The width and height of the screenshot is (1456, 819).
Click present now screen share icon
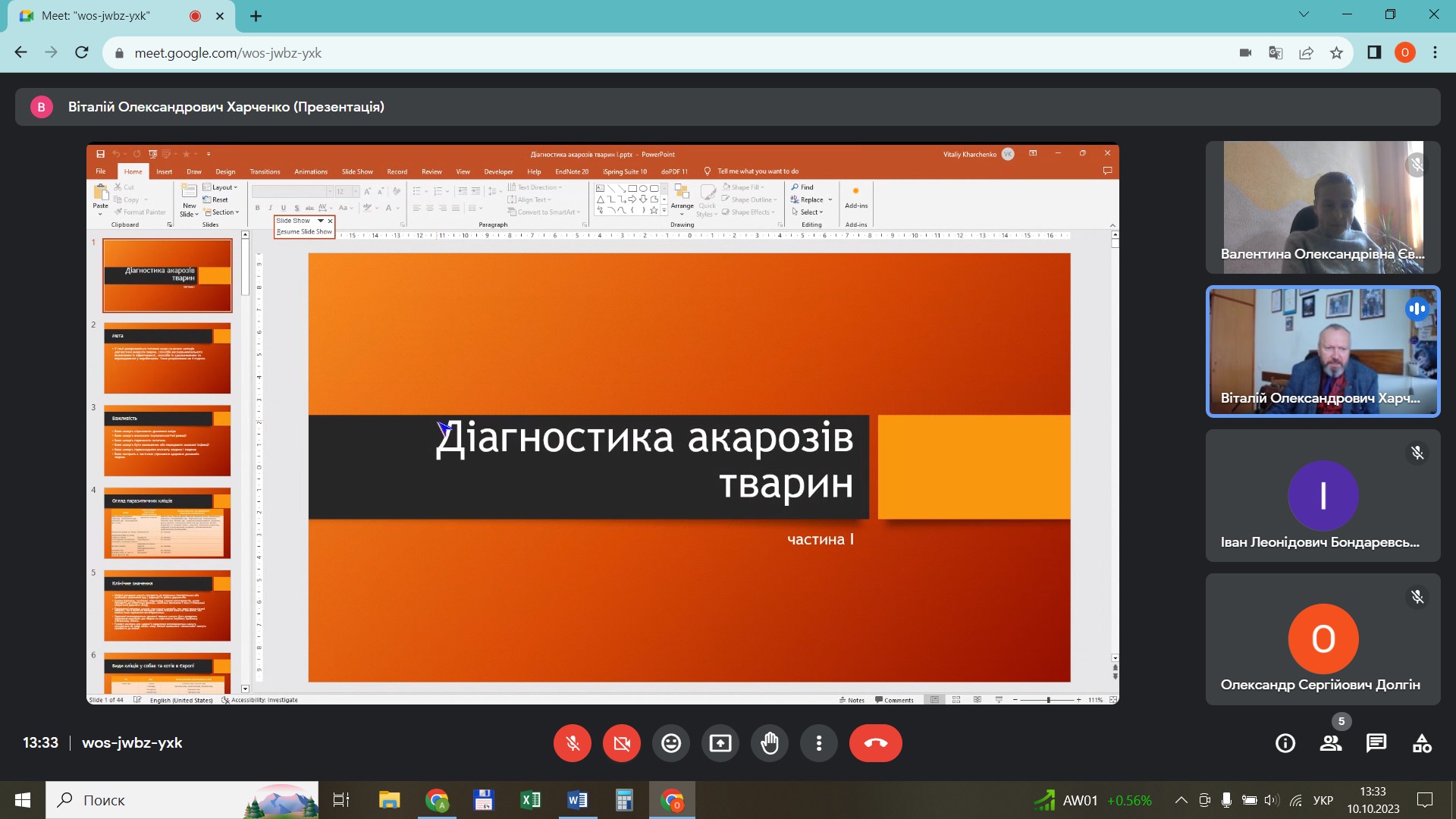(720, 743)
